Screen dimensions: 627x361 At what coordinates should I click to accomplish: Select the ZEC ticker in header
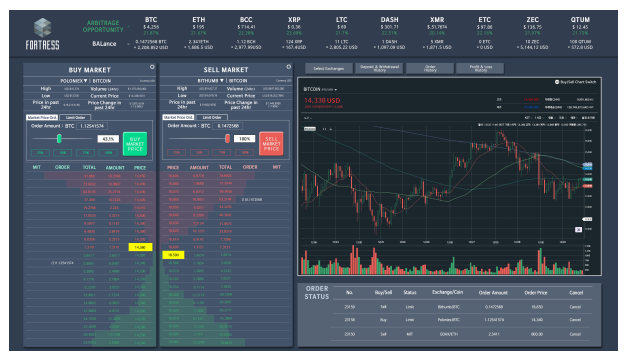point(532,20)
